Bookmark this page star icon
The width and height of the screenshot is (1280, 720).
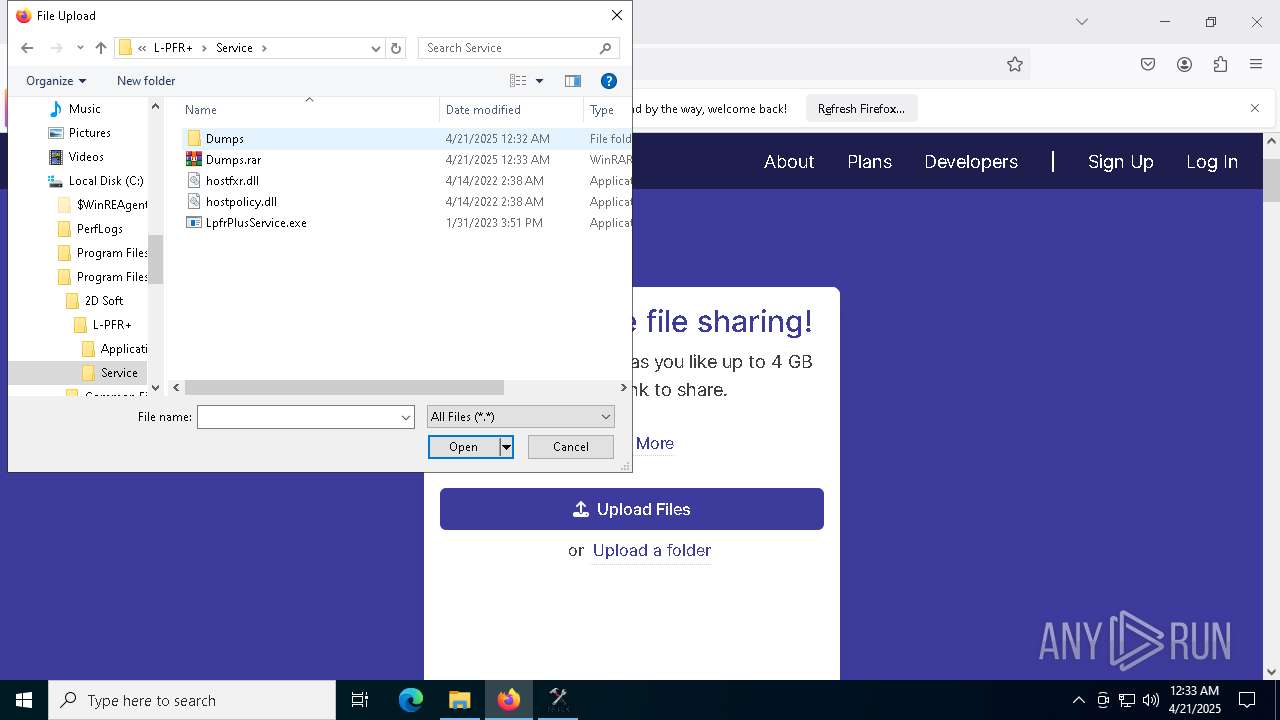tap(1015, 64)
